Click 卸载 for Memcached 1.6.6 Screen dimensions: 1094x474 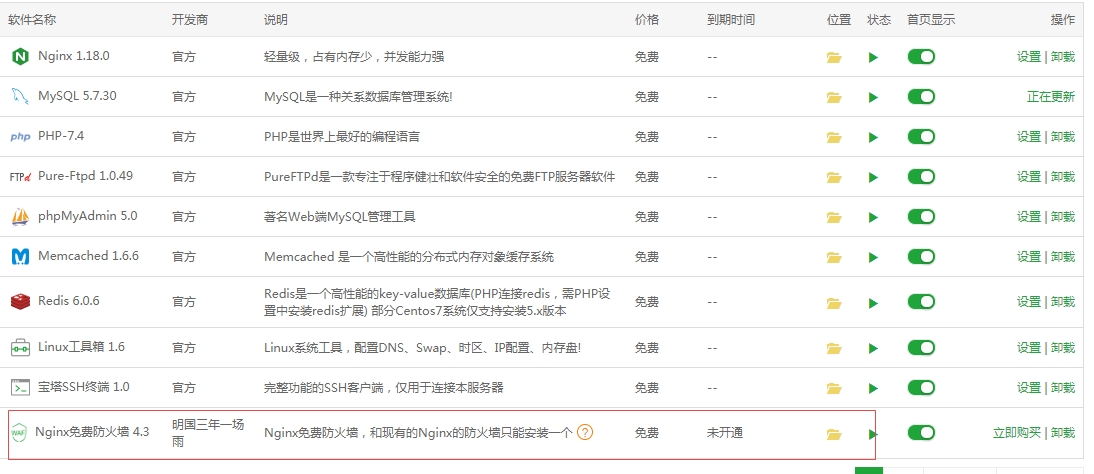point(1063,257)
